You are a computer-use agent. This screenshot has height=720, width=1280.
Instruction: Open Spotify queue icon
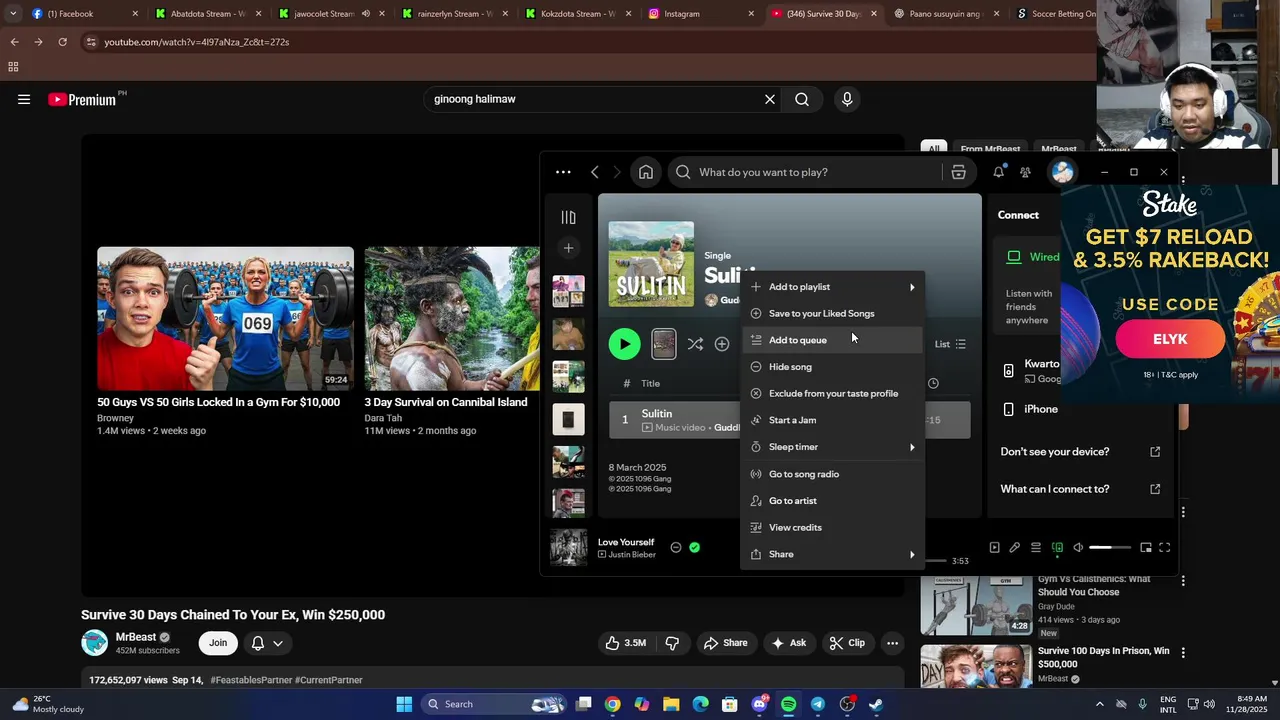1036,547
